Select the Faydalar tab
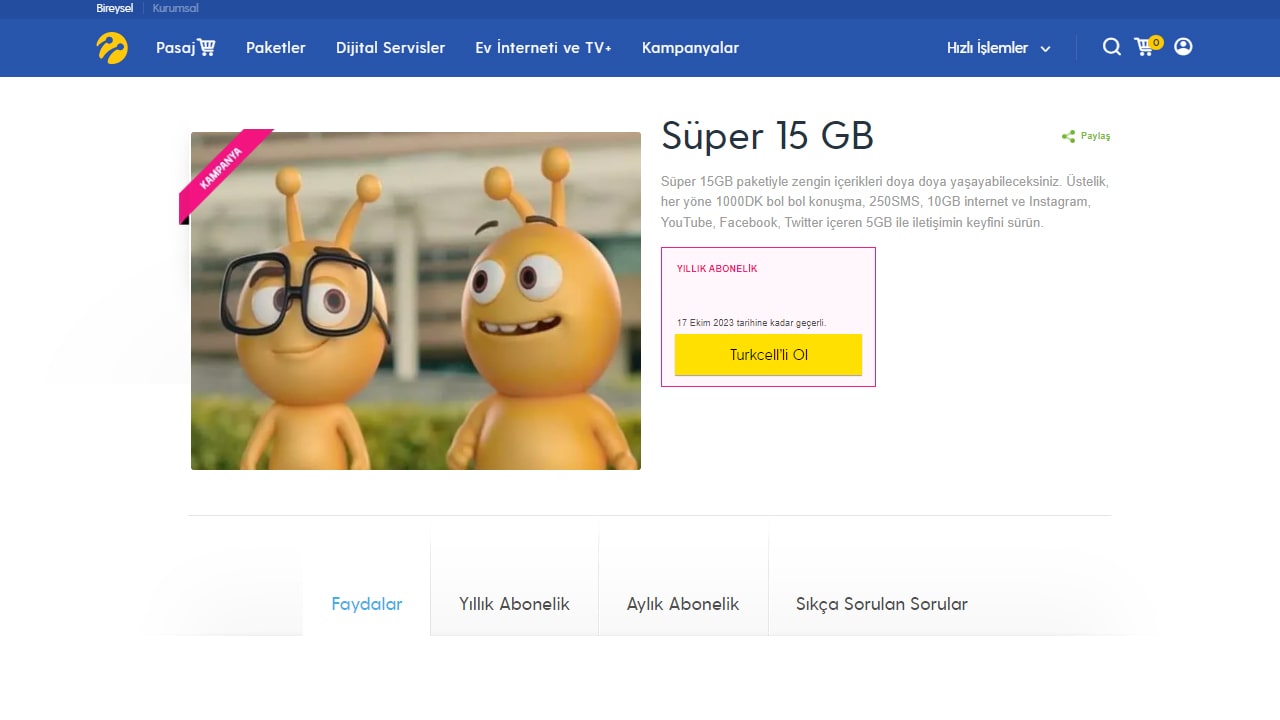The width and height of the screenshot is (1280, 720). (x=367, y=604)
